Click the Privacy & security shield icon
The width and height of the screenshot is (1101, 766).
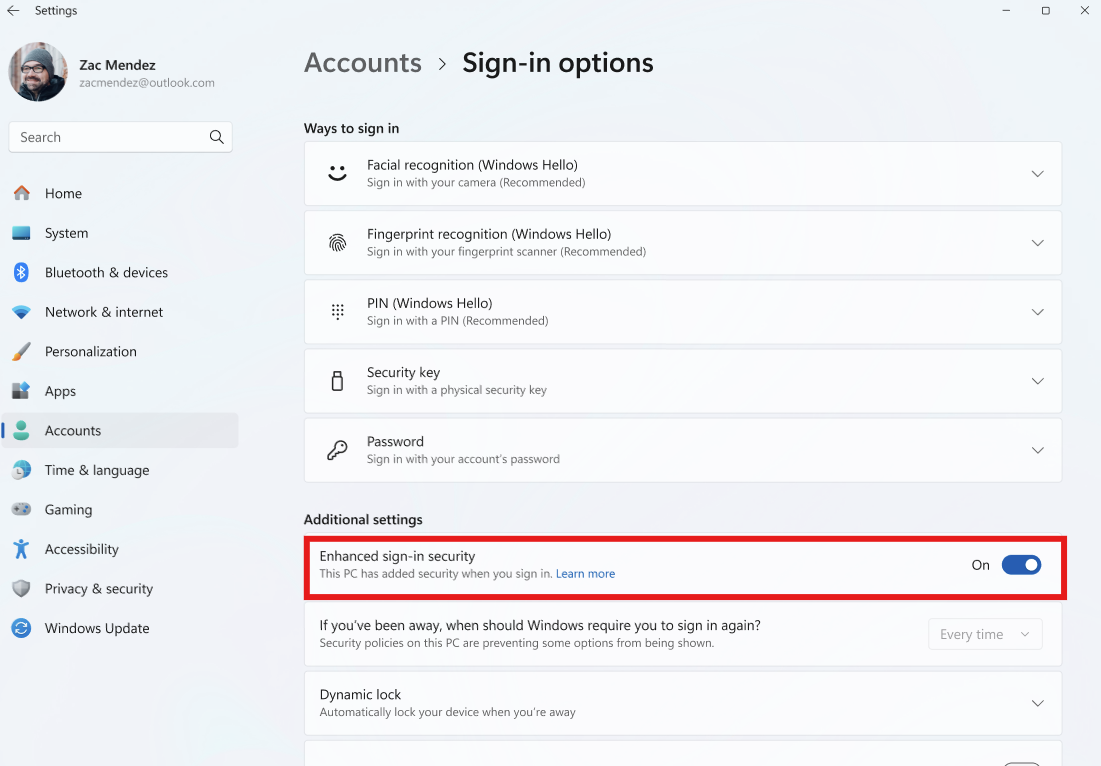click(21, 589)
